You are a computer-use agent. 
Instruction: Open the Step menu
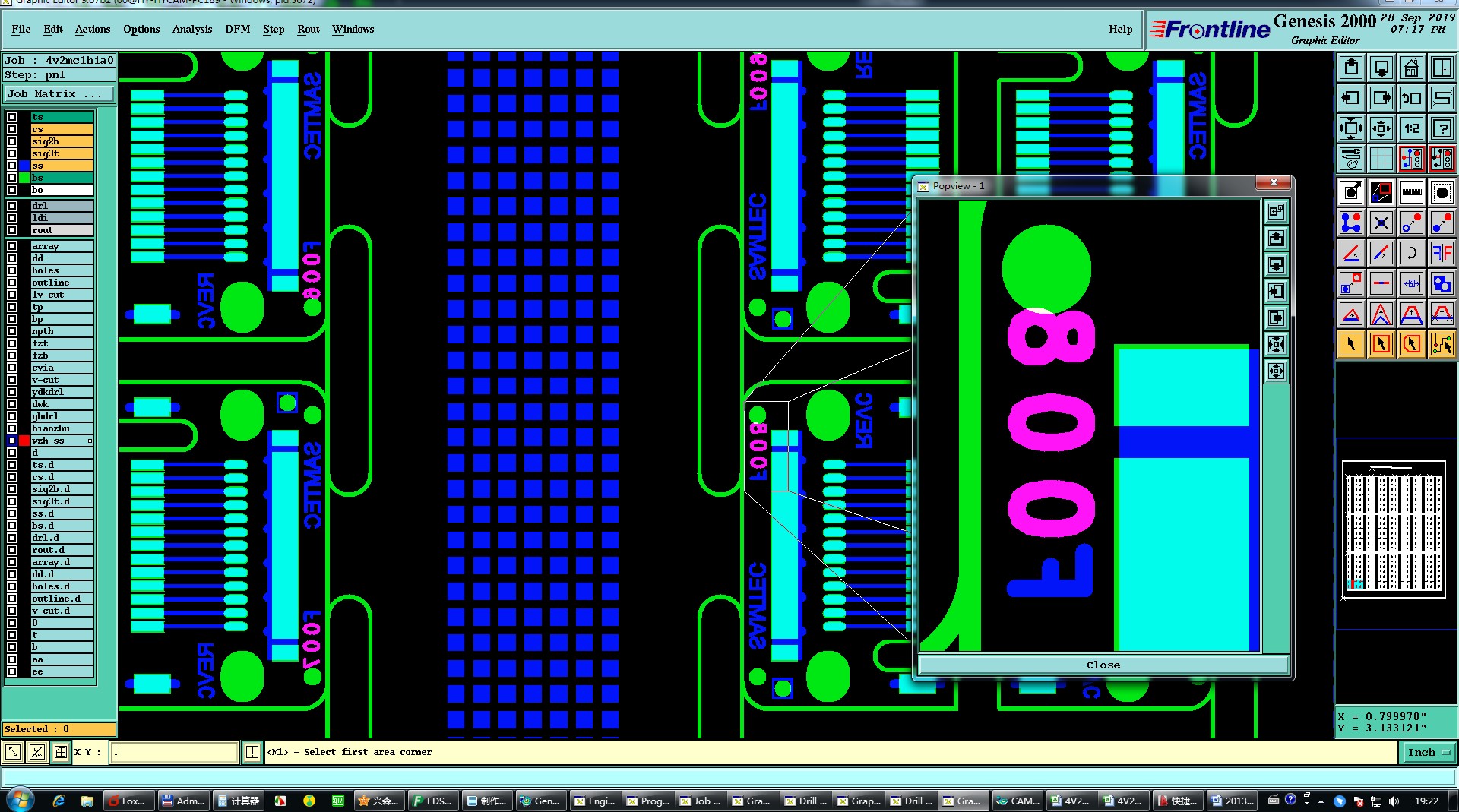point(274,29)
